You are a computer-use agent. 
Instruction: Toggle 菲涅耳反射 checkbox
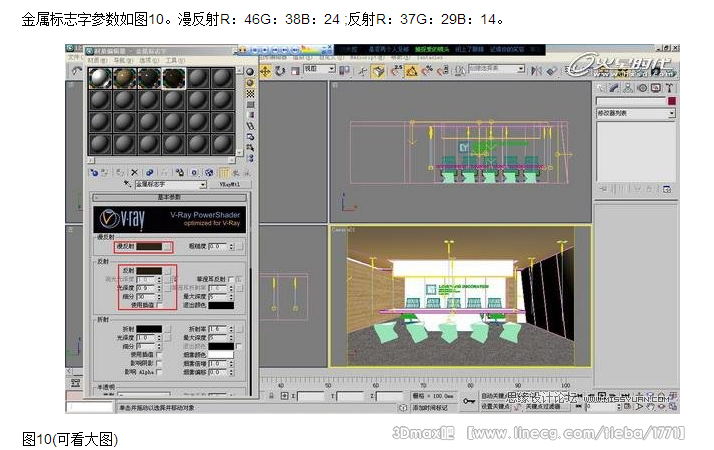pos(233,279)
